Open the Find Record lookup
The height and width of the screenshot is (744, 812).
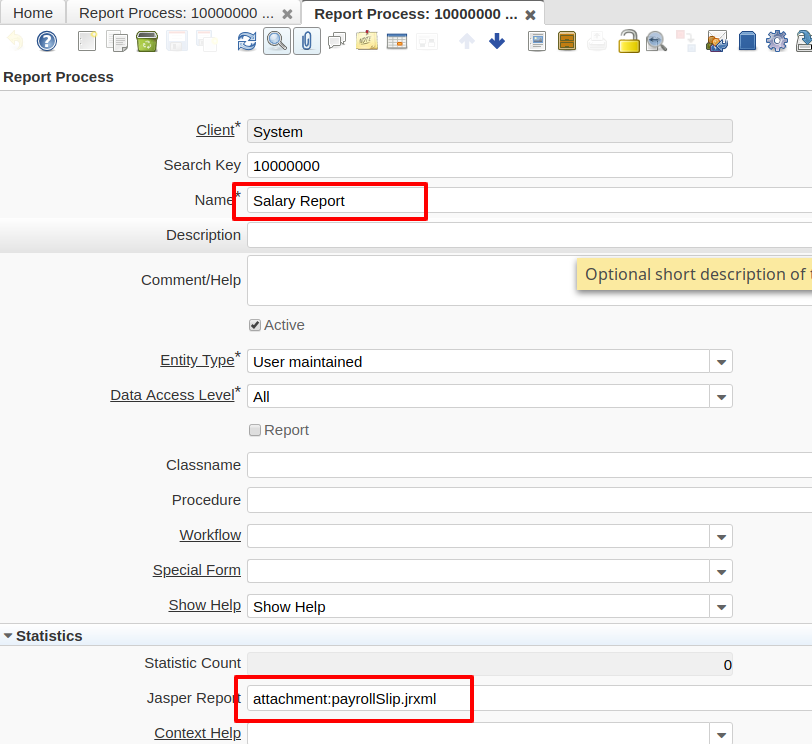(x=276, y=42)
